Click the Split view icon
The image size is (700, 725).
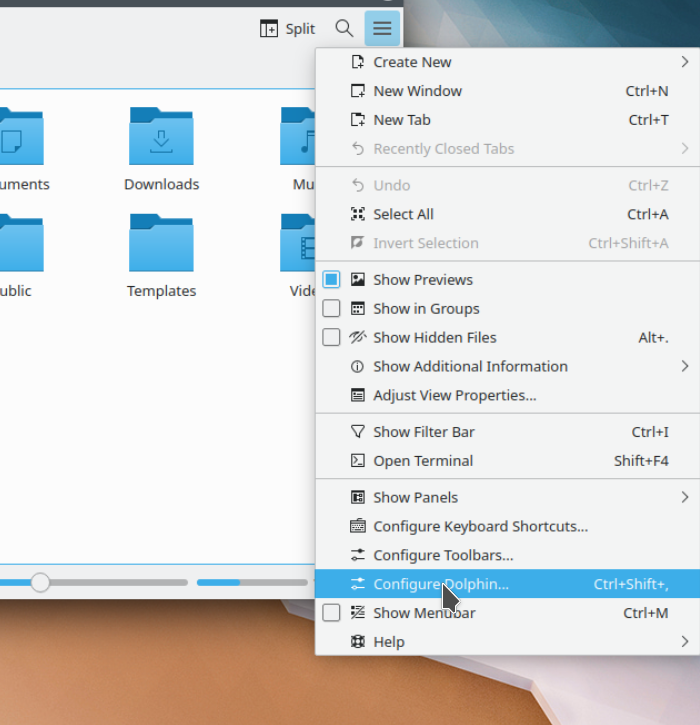click(269, 29)
